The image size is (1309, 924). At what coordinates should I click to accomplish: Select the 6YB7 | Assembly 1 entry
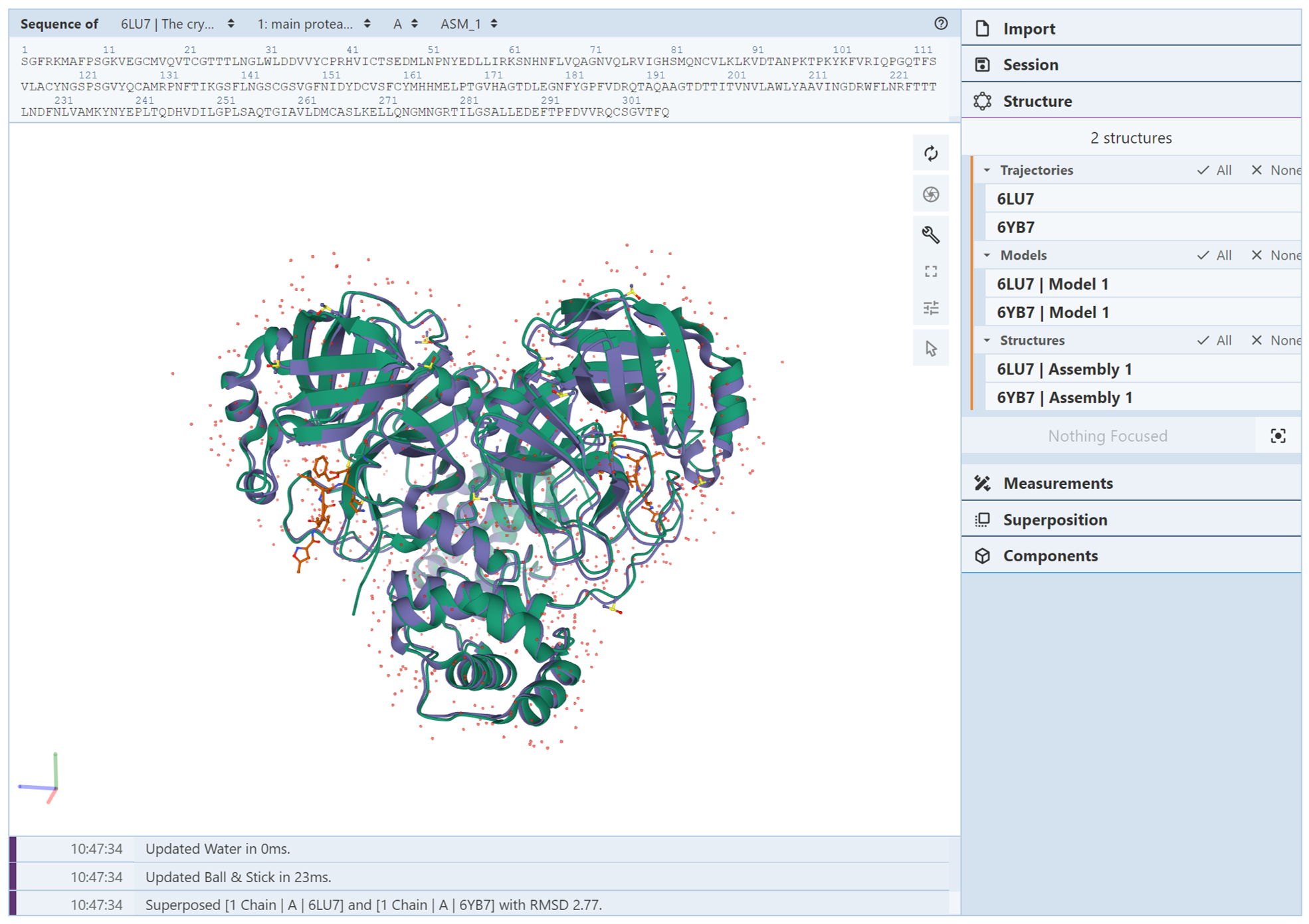[1064, 397]
